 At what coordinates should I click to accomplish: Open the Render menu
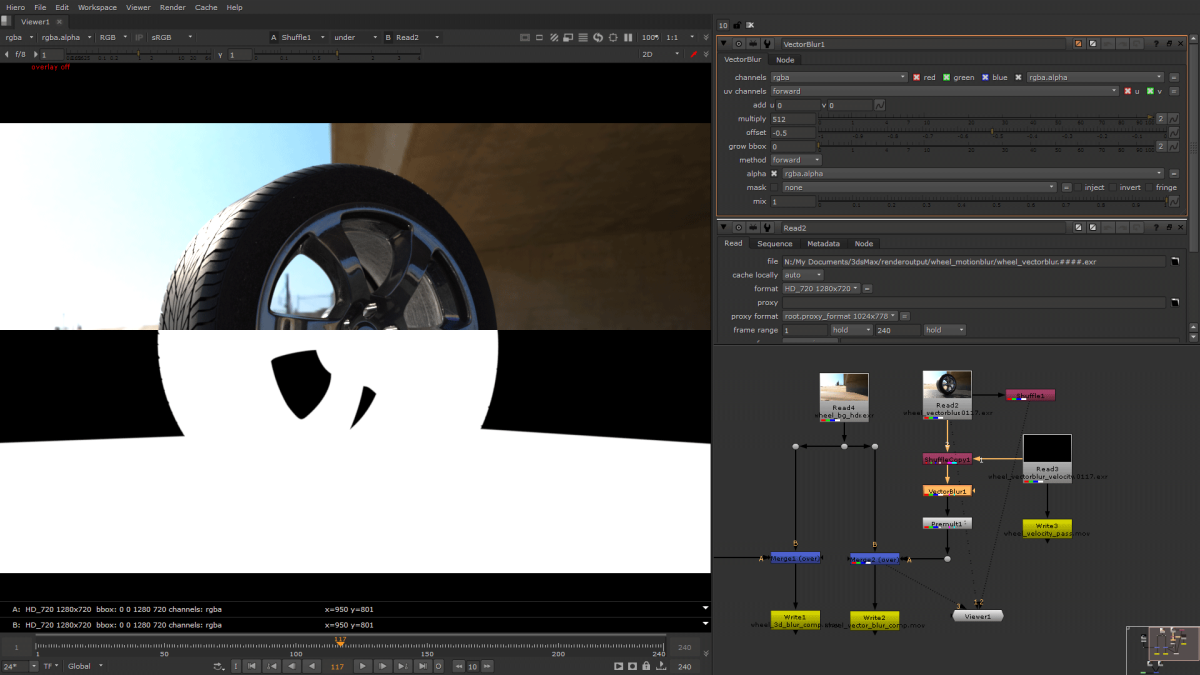(172, 7)
